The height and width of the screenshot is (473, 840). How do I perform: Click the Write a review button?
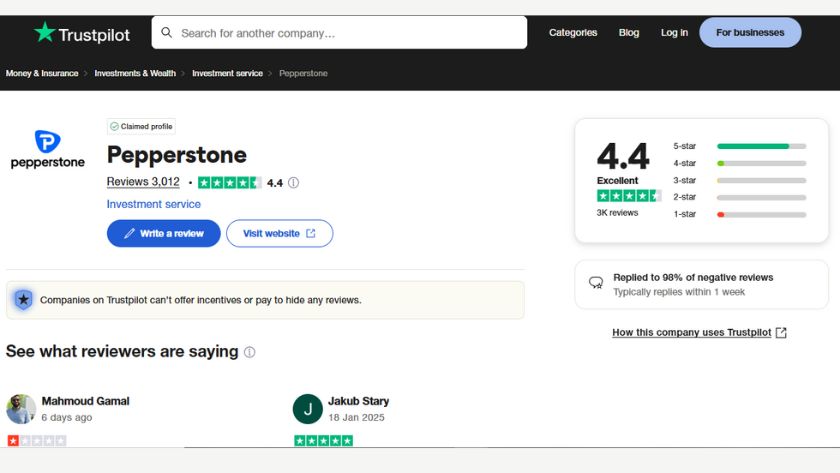point(163,234)
